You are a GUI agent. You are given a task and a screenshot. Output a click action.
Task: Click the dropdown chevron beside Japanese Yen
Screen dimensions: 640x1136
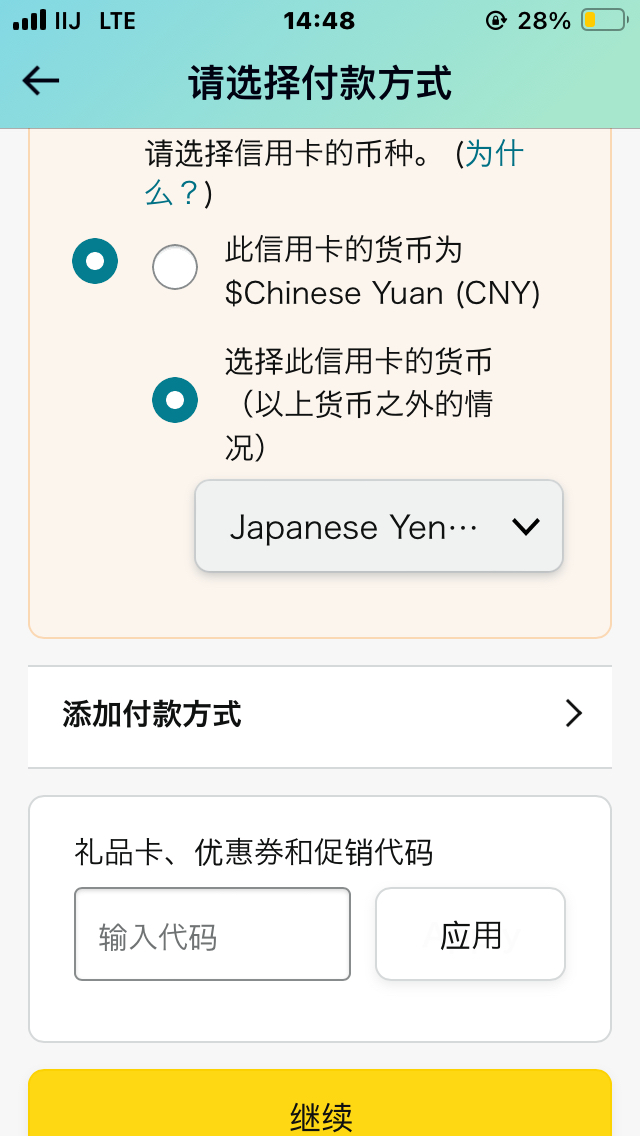pyautogui.click(x=525, y=527)
